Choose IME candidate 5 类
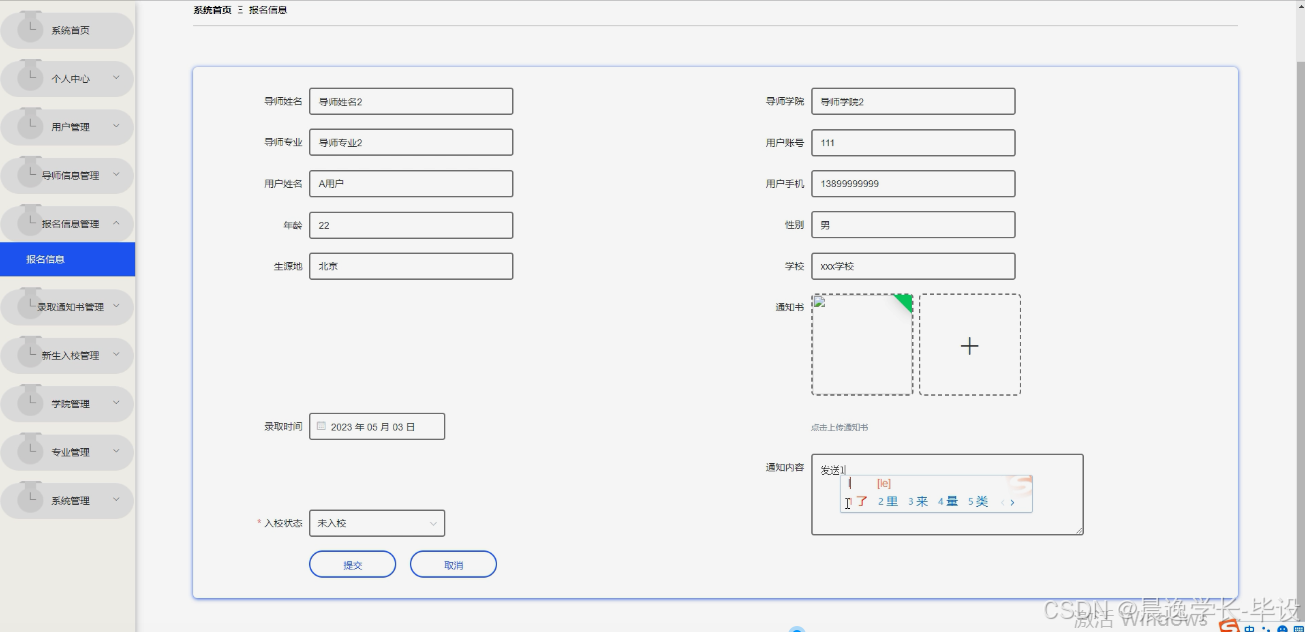1305x632 pixels. click(x=978, y=502)
